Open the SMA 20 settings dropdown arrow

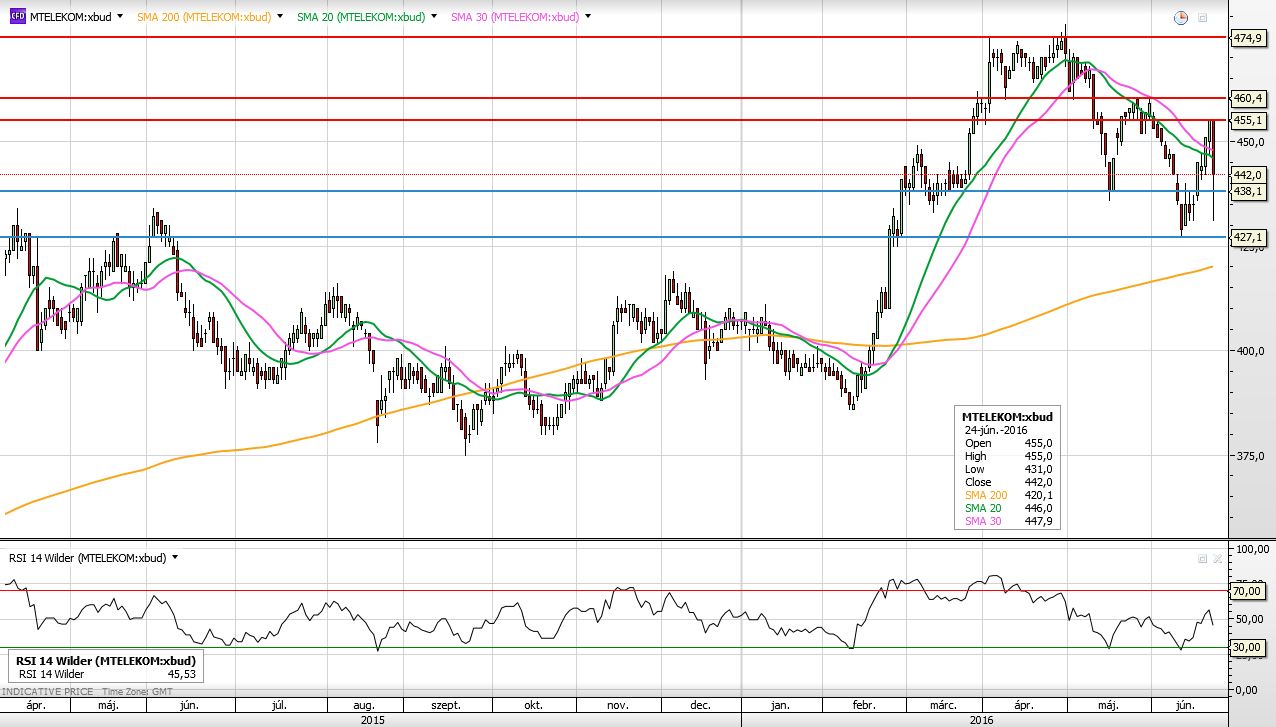[x=432, y=16]
